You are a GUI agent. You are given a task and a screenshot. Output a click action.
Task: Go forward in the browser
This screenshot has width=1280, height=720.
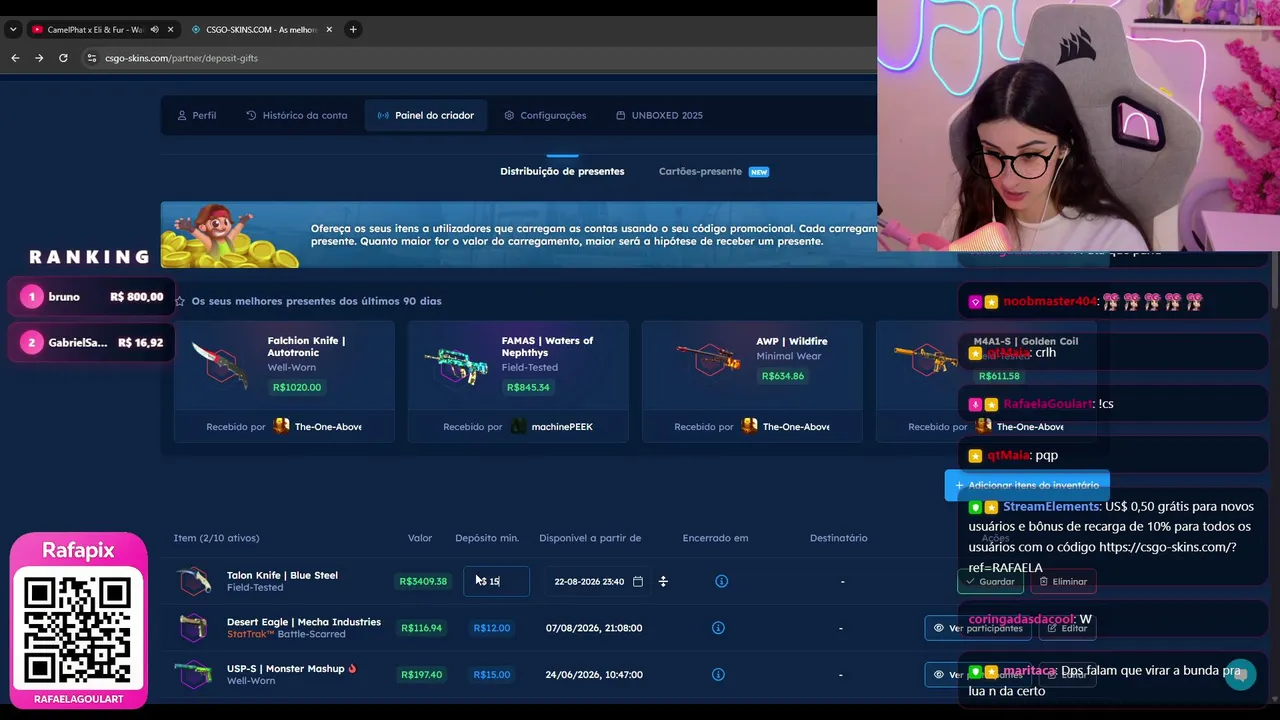click(39, 58)
